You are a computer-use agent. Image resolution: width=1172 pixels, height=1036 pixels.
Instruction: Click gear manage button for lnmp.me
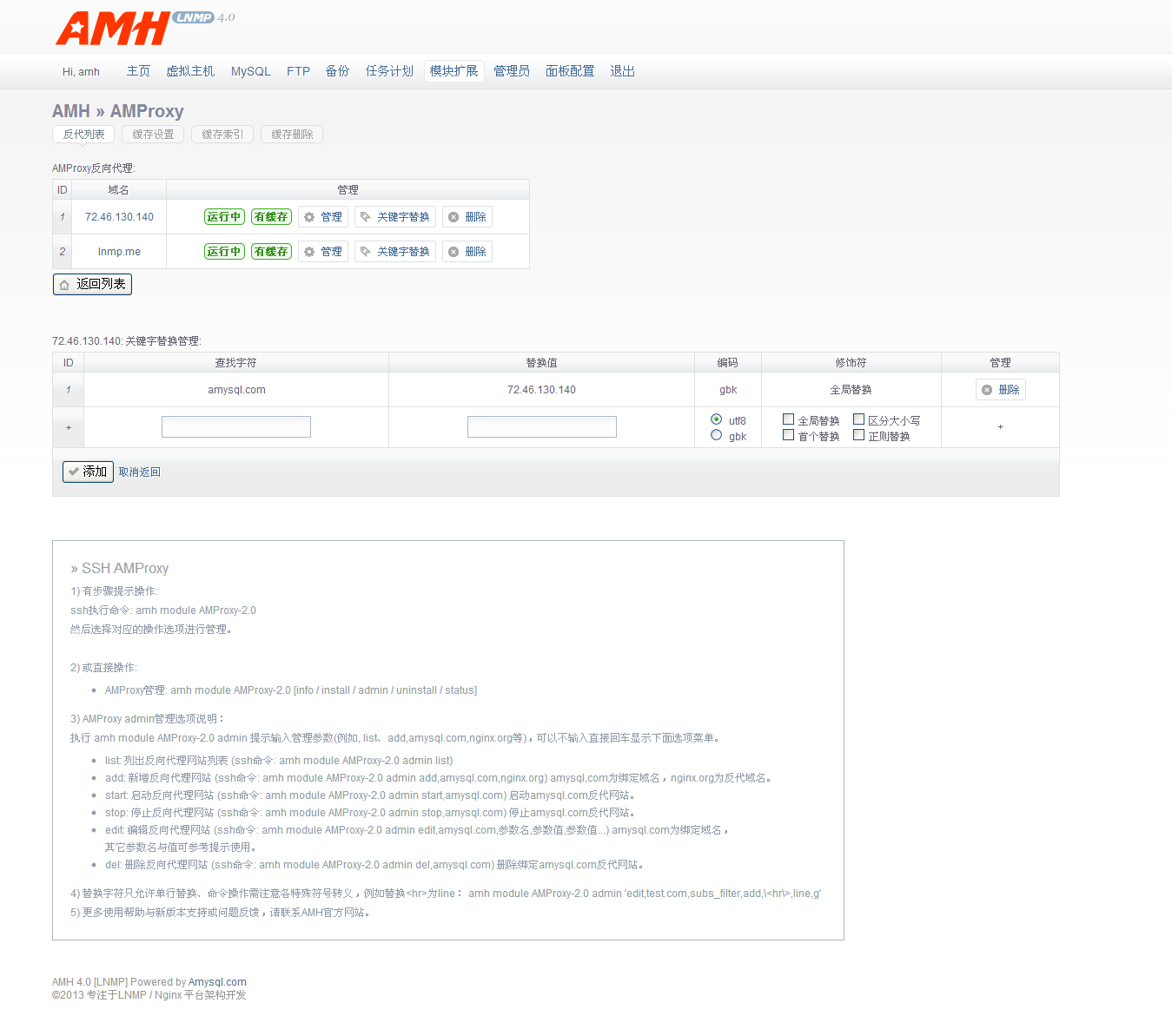click(x=322, y=252)
